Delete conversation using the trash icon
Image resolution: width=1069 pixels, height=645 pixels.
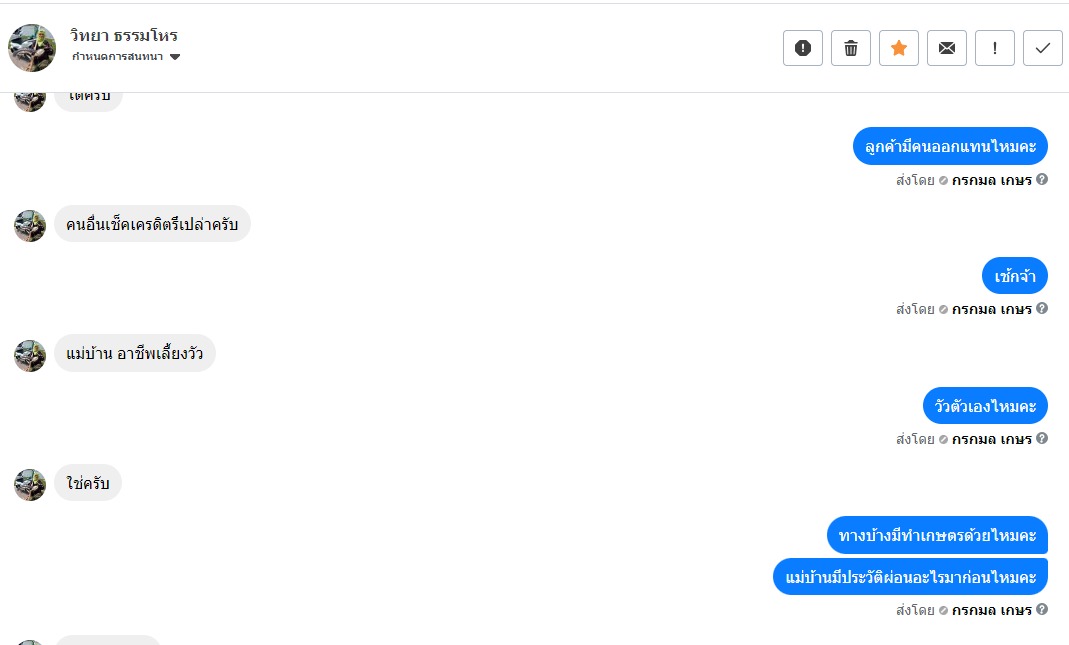851,48
